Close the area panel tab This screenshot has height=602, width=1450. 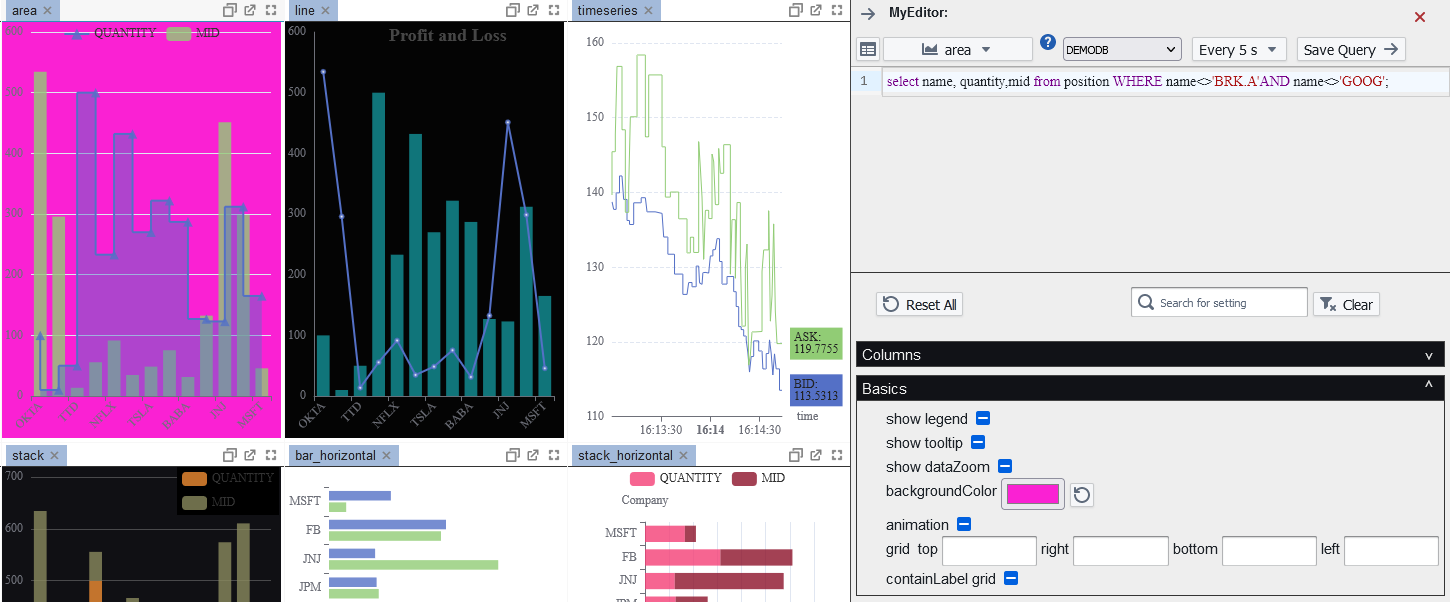click(47, 11)
